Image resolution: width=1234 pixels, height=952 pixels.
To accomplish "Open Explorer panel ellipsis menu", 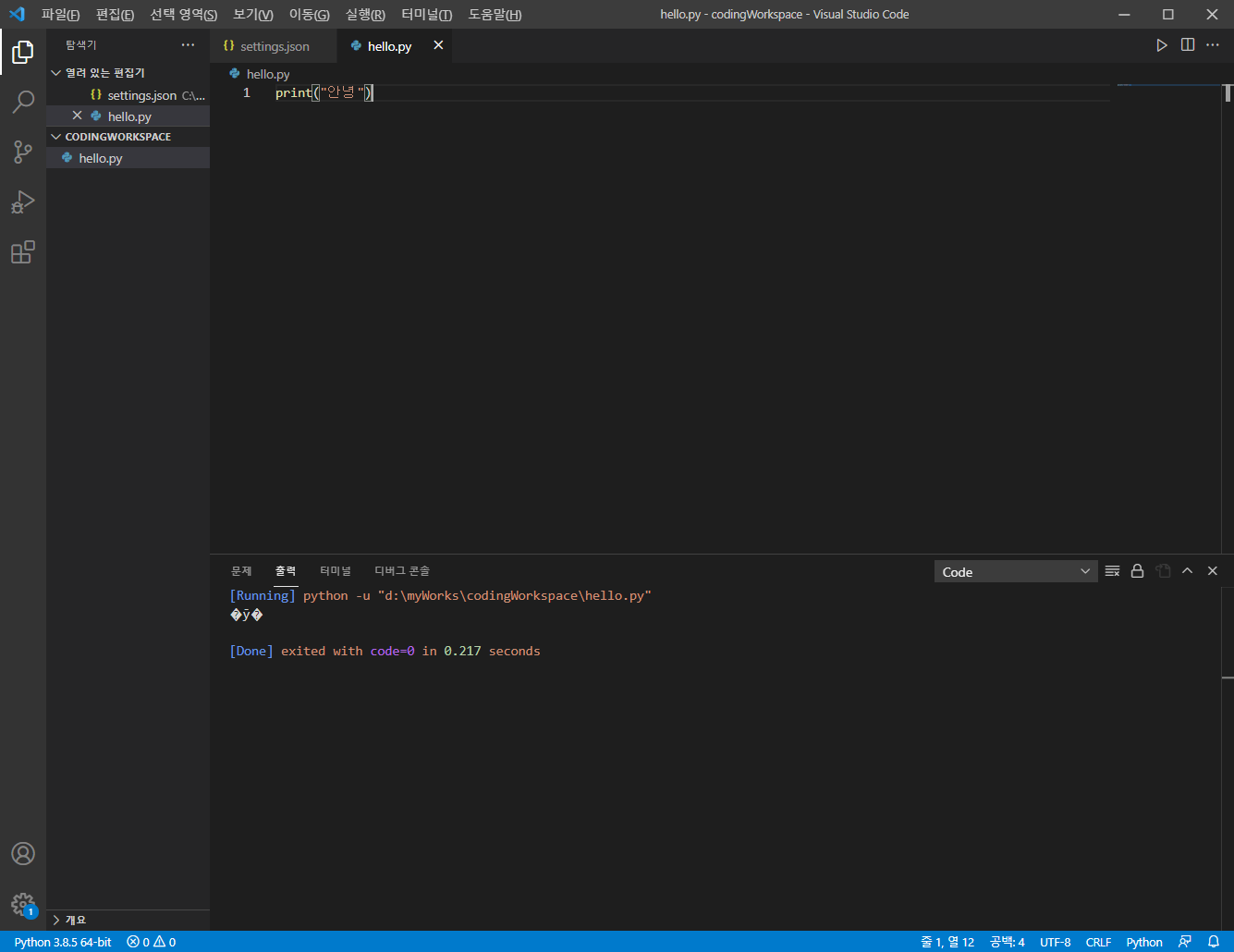I will point(189,44).
